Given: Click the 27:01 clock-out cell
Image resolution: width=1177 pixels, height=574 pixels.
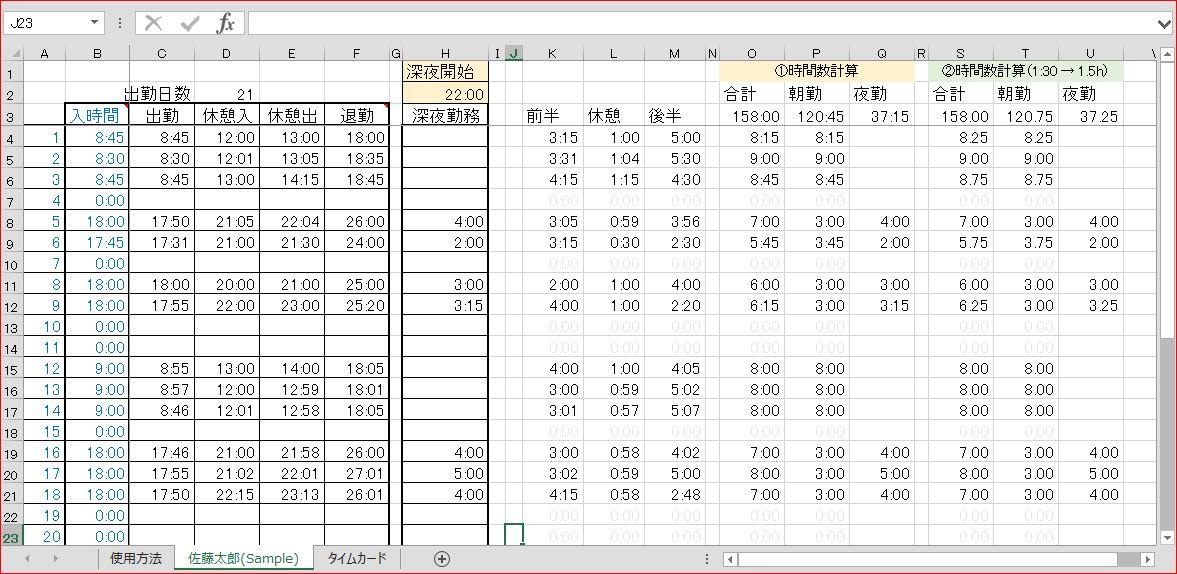Looking at the screenshot, I should (357, 473).
